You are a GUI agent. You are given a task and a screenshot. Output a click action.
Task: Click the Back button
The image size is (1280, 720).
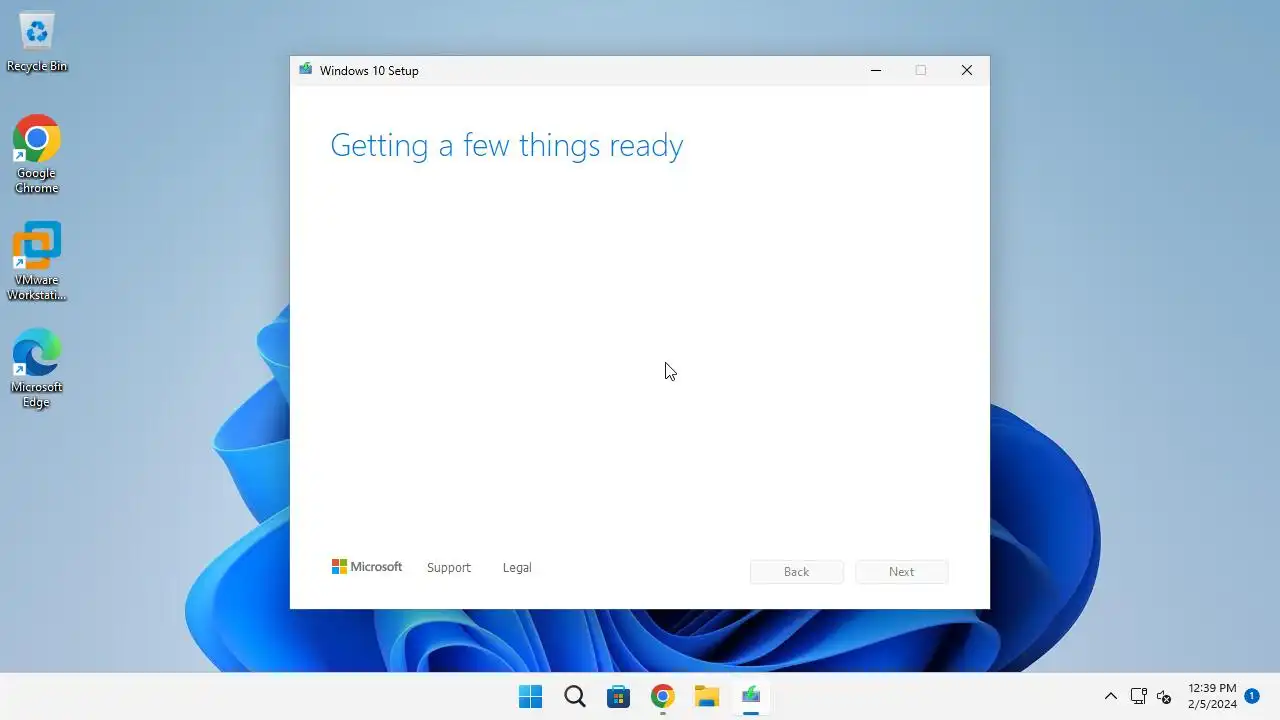coord(797,571)
